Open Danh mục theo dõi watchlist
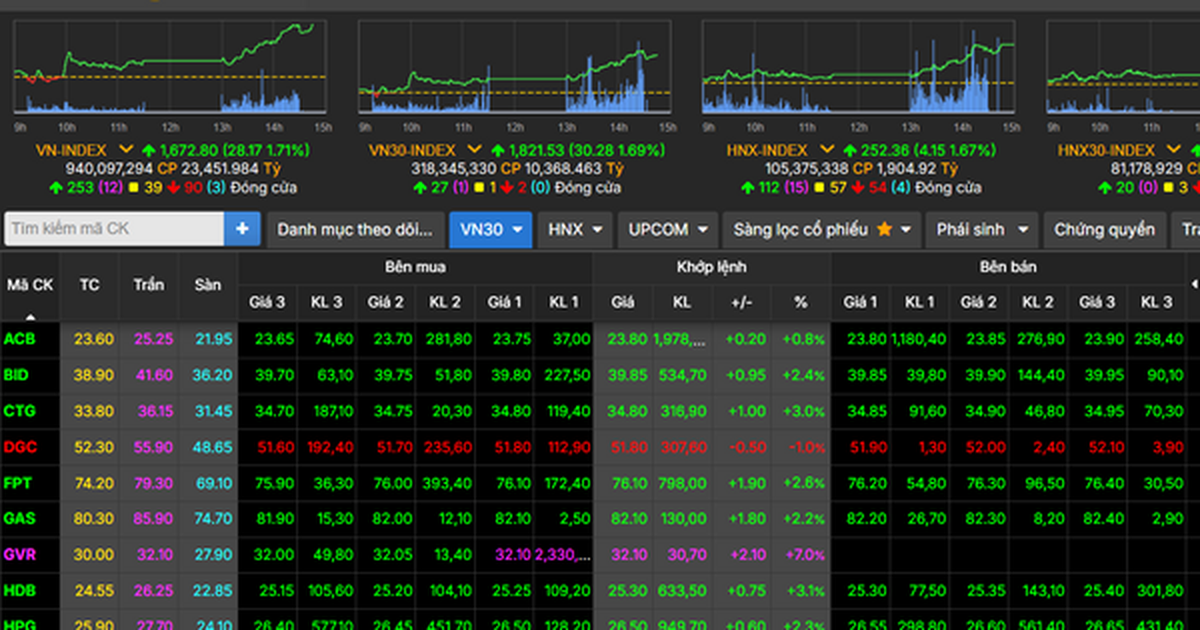The height and width of the screenshot is (630, 1200). [354, 229]
